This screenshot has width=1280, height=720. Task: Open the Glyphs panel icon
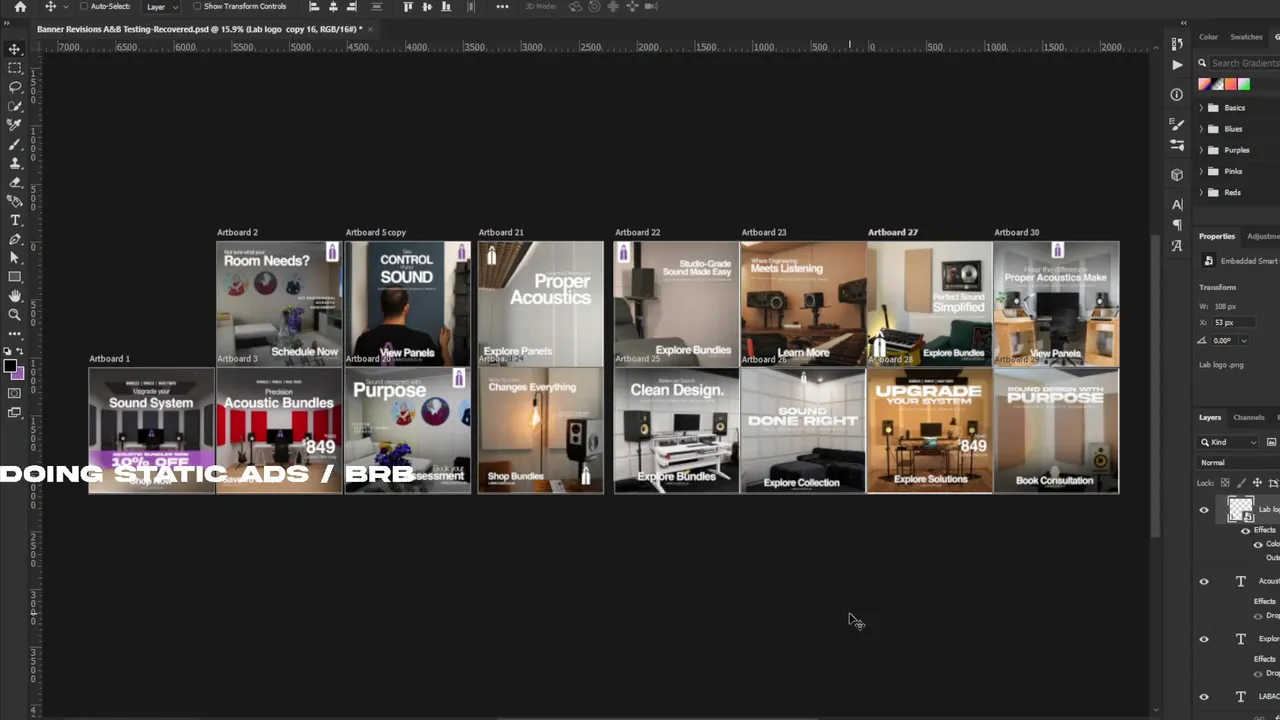coord(1177,246)
